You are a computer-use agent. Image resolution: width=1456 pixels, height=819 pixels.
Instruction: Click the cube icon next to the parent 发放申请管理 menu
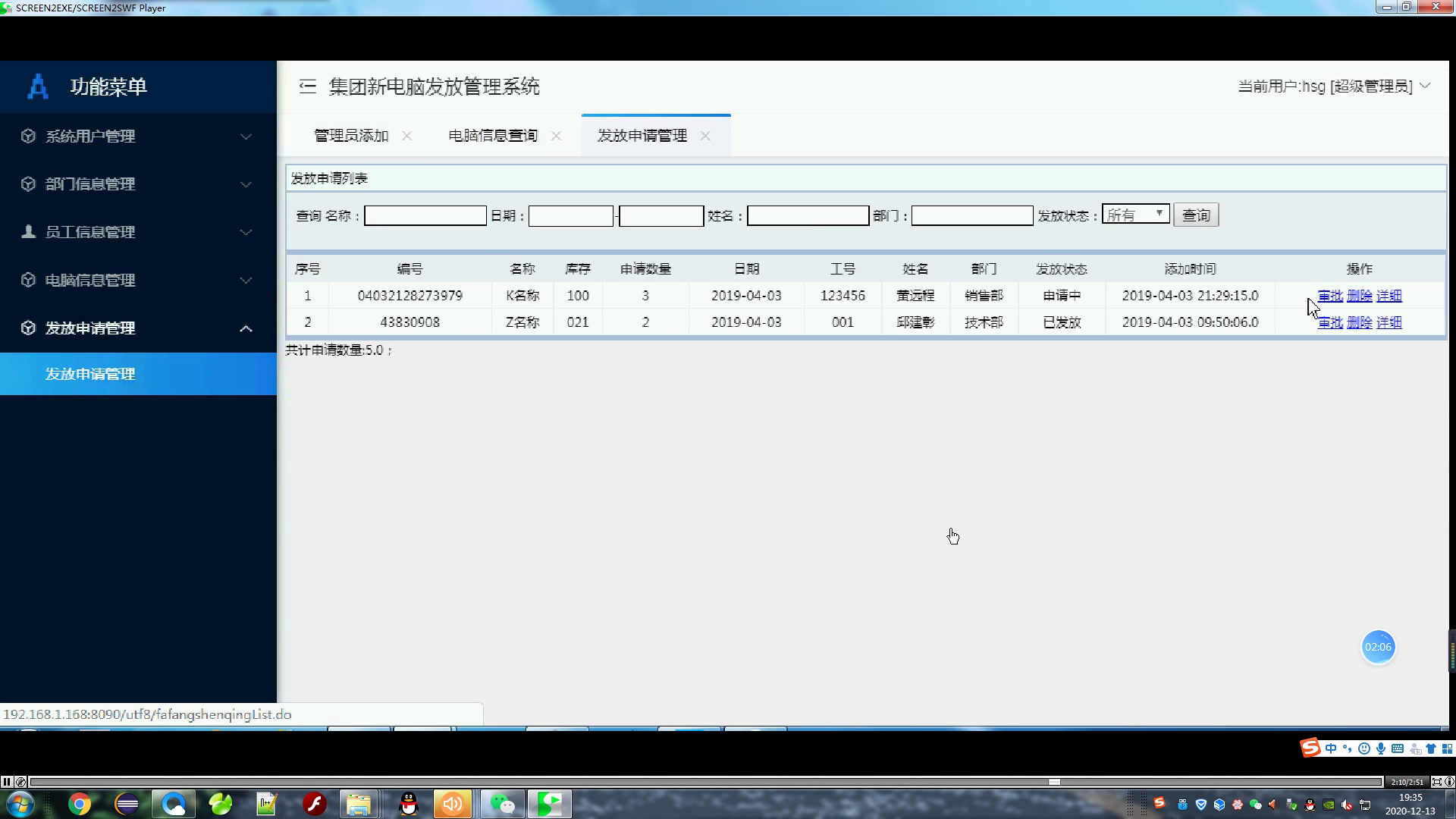point(28,328)
